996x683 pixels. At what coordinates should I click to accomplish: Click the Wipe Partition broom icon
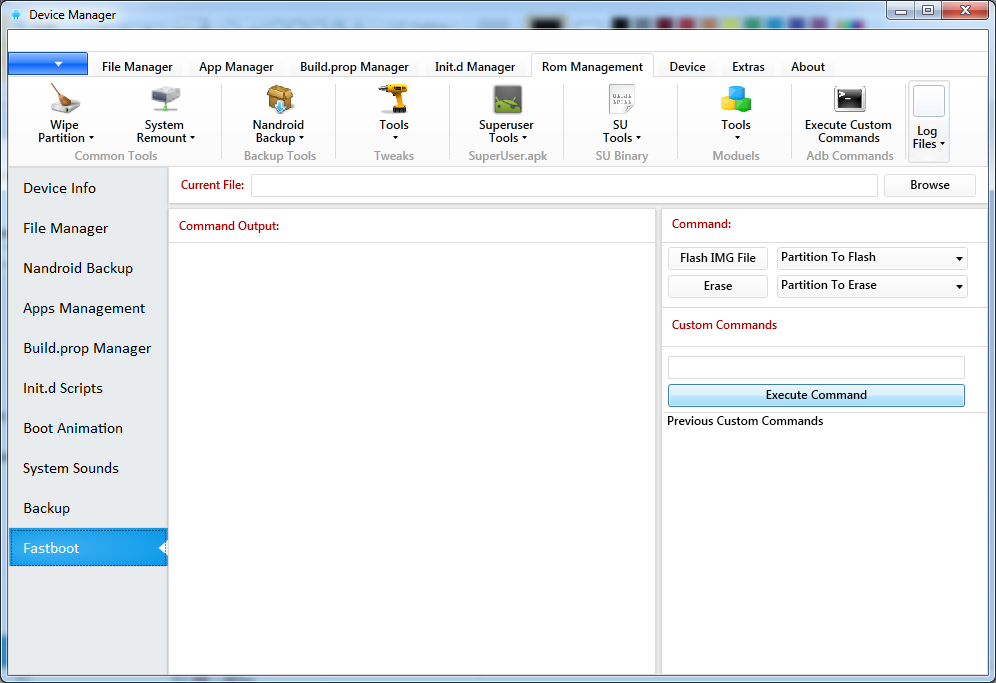coord(65,100)
